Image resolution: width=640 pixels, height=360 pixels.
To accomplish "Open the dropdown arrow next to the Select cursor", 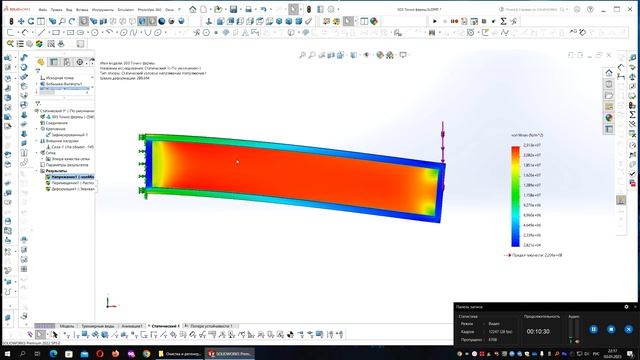I will pyautogui.click(x=300, y=9).
